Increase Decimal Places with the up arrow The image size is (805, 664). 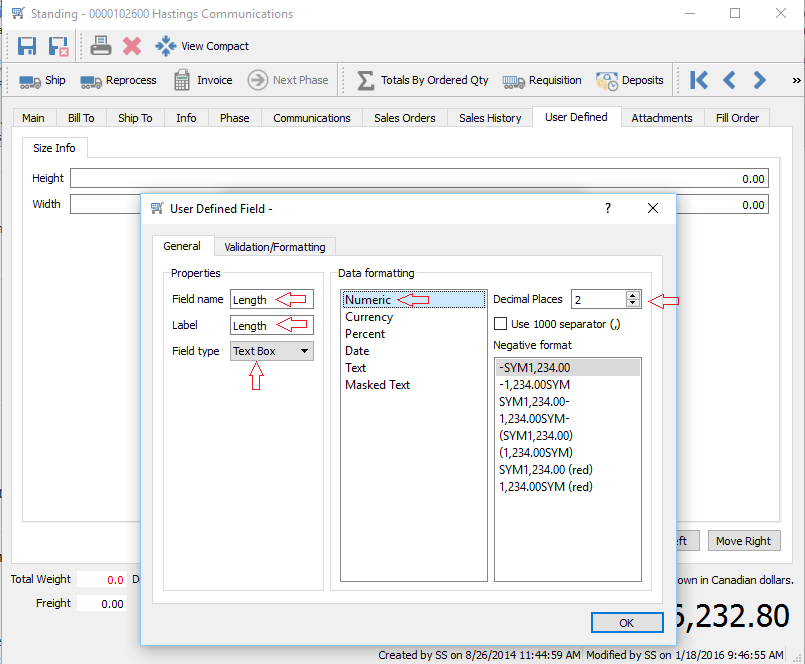click(x=632, y=295)
